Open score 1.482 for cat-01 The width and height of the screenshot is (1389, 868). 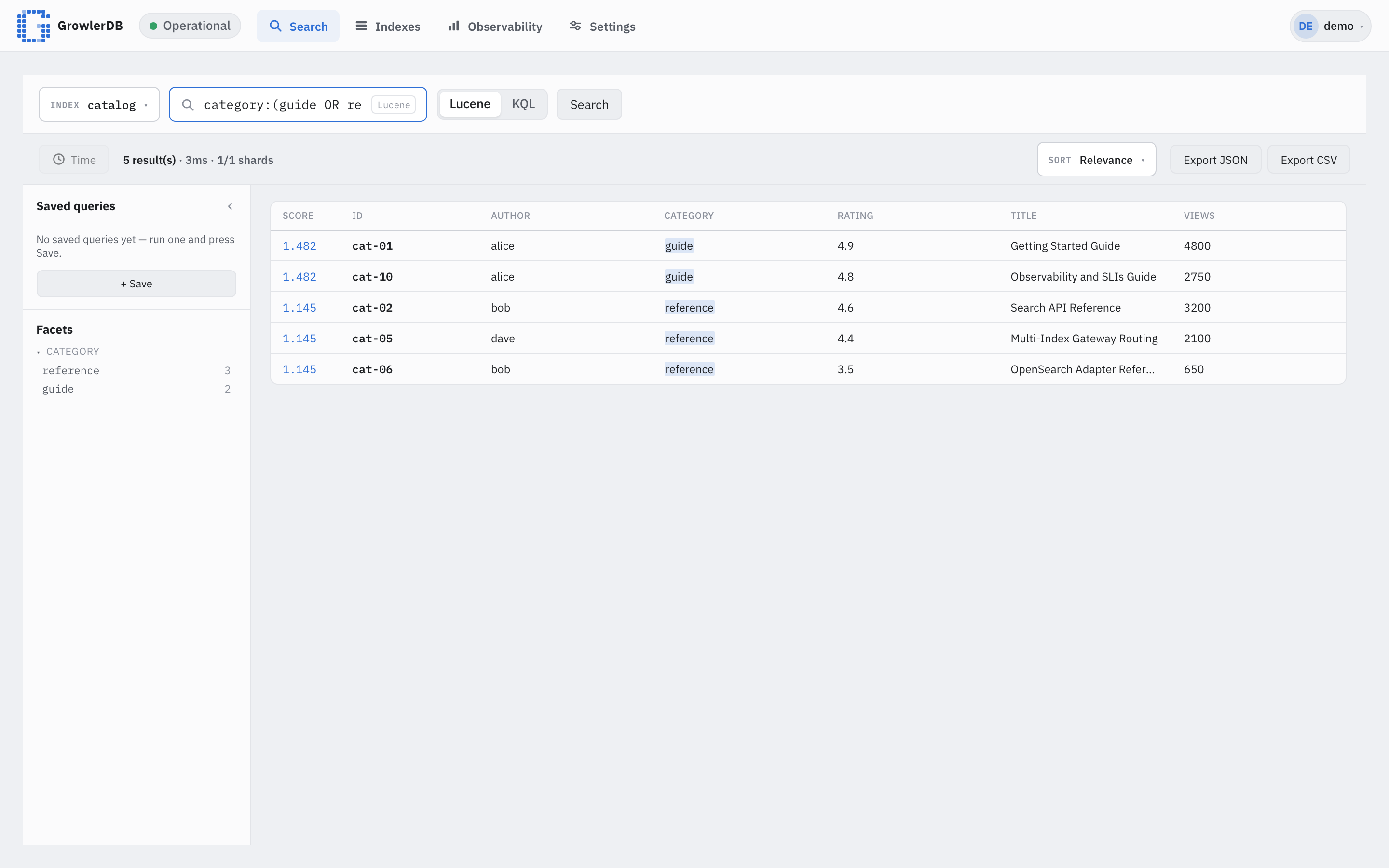click(299, 246)
